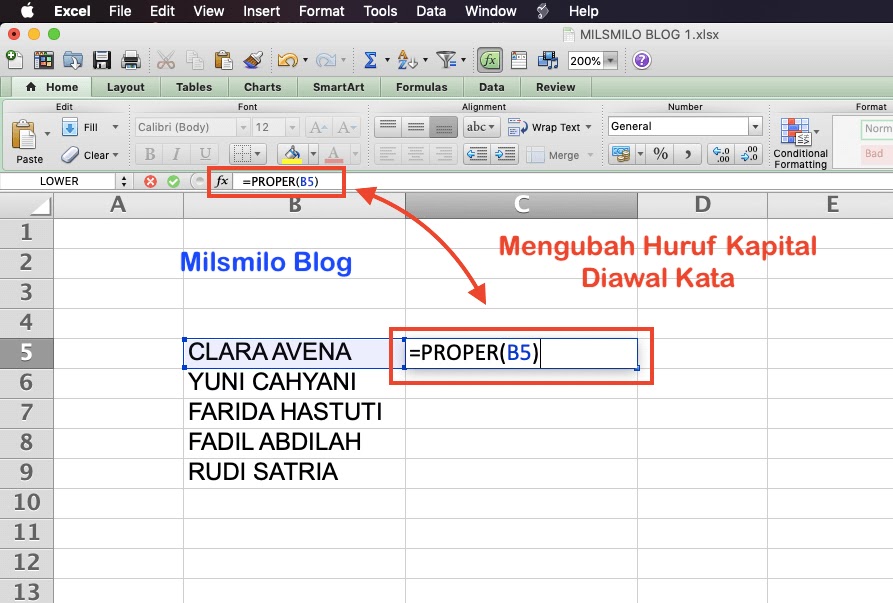Select the Format Painter brush icon
The height and width of the screenshot is (603, 893).
pyautogui.click(x=253, y=60)
